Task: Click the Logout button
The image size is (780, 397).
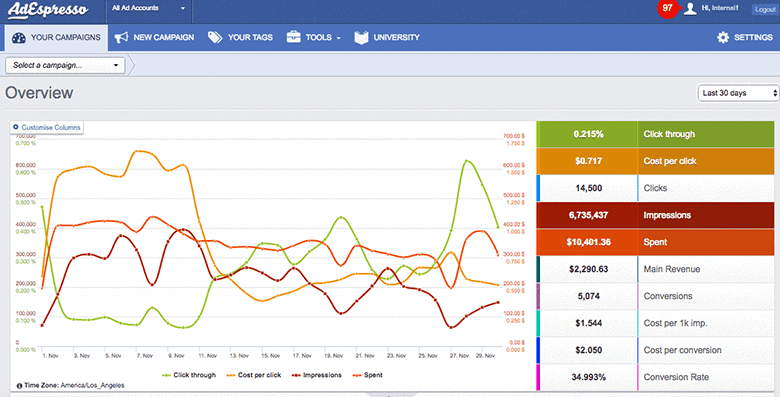Action: (765, 9)
